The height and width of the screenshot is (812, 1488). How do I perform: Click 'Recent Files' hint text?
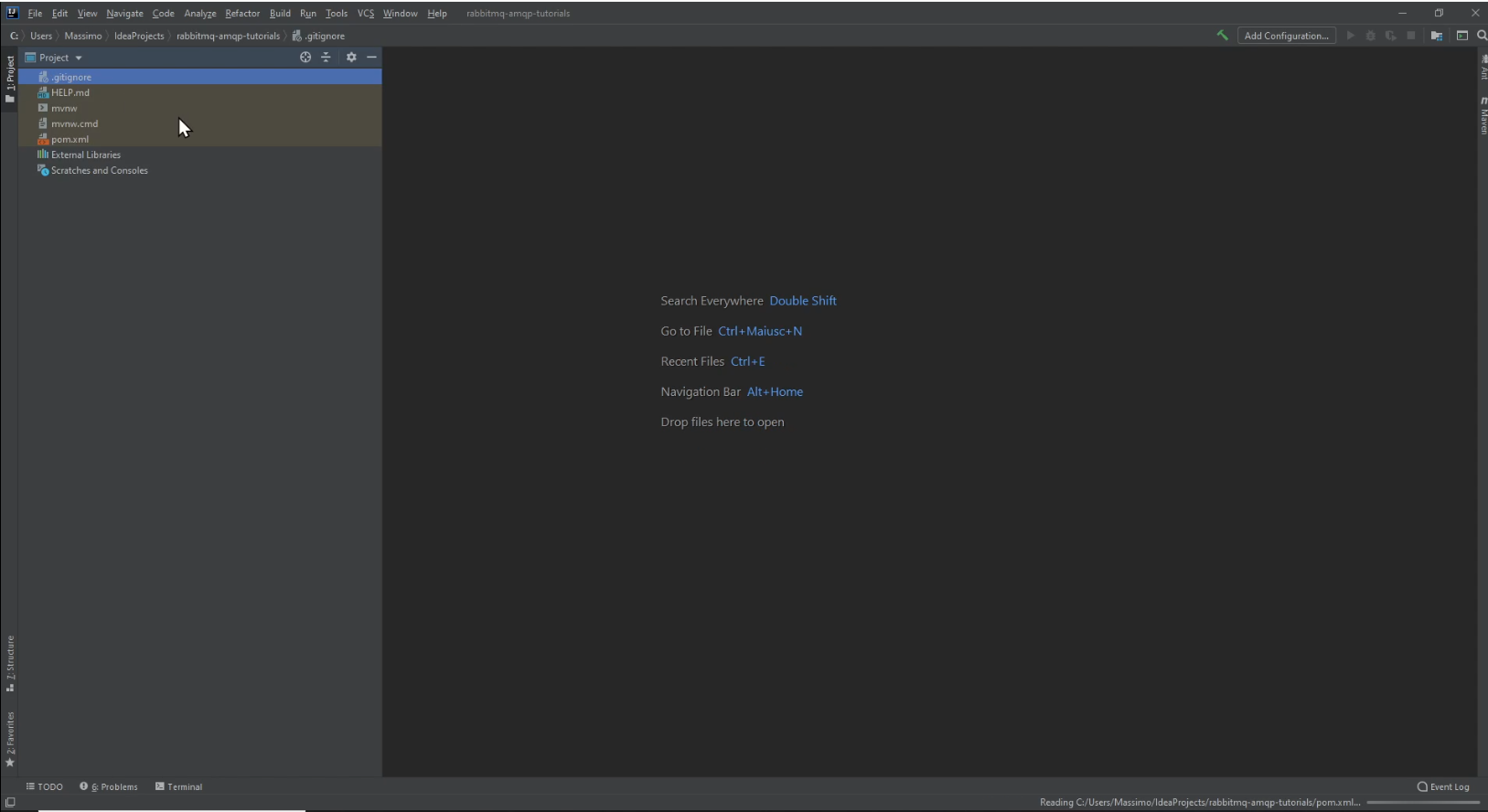692,361
